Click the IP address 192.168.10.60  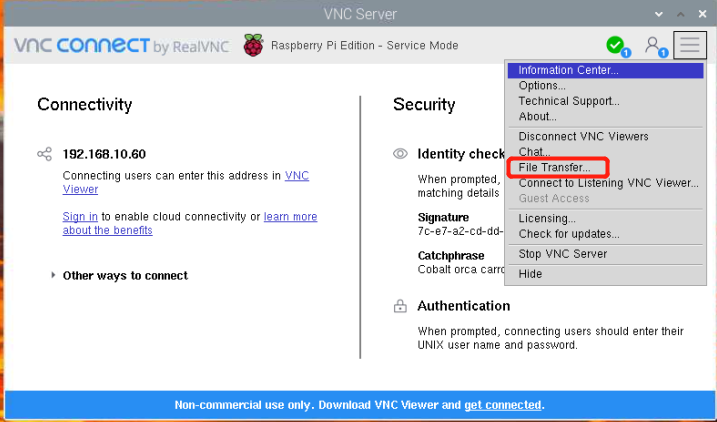click(x=104, y=154)
